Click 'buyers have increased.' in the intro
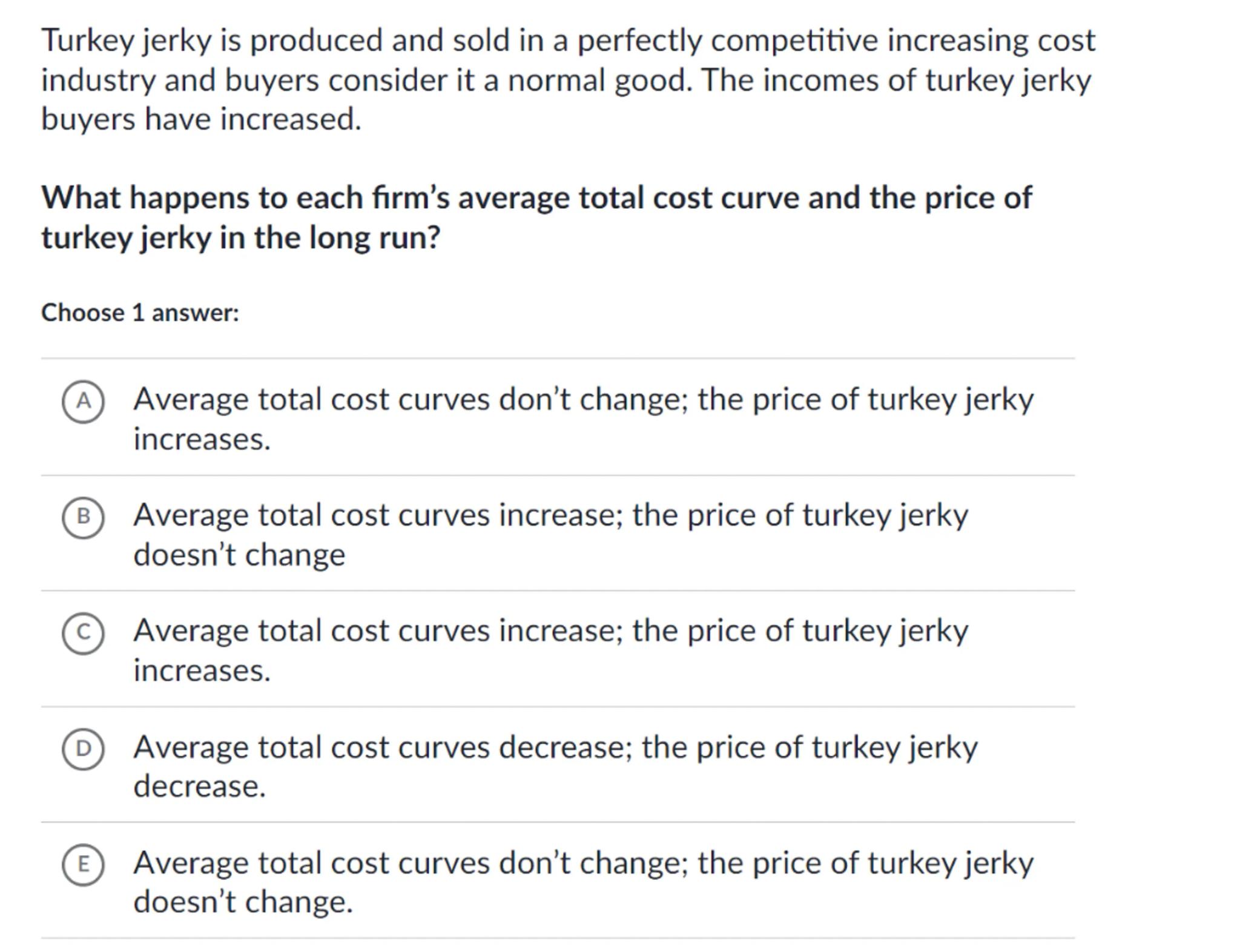 pyautogui.click(x=201, y=119)
